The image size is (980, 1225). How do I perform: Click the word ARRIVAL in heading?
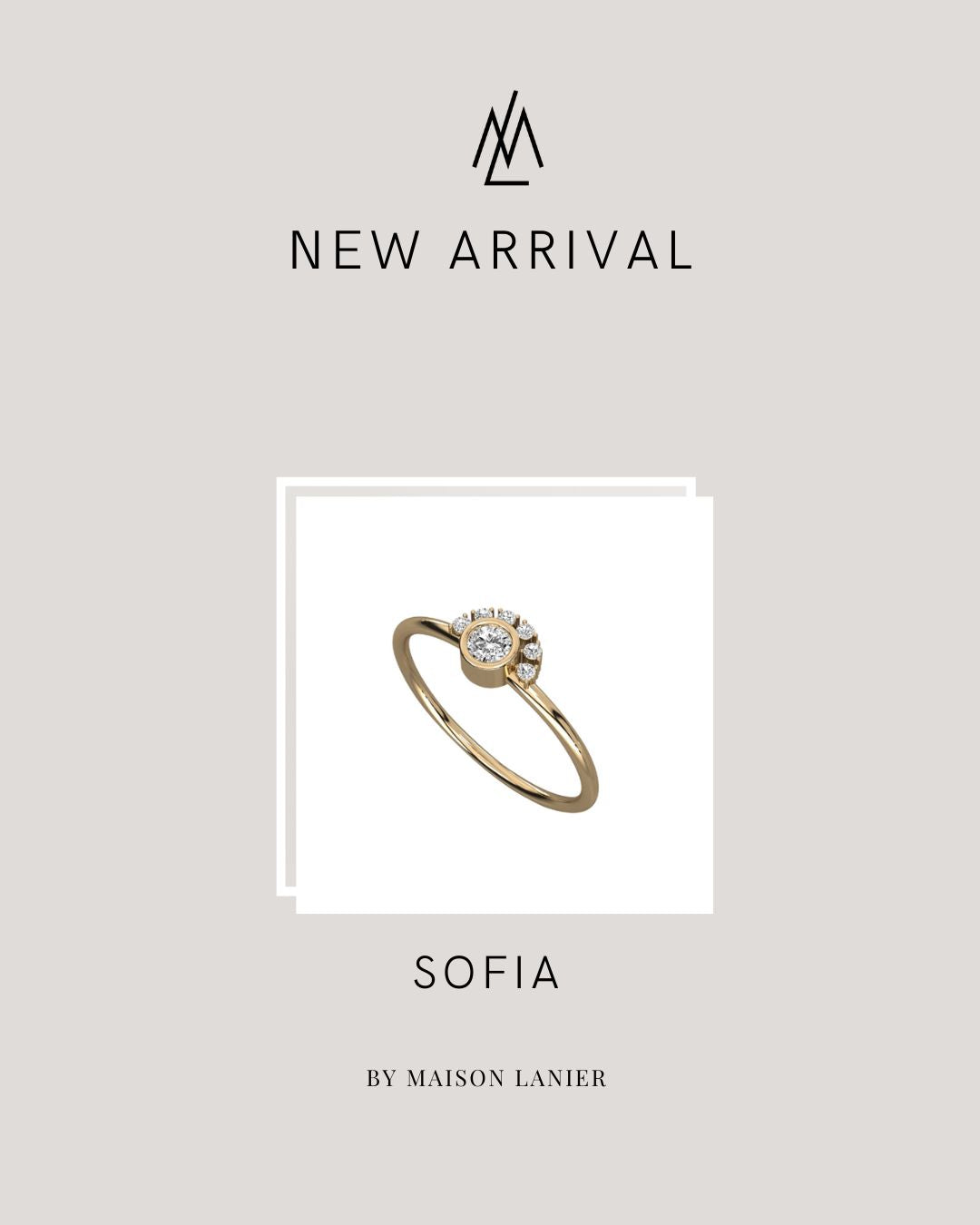(x=572, y=250)
